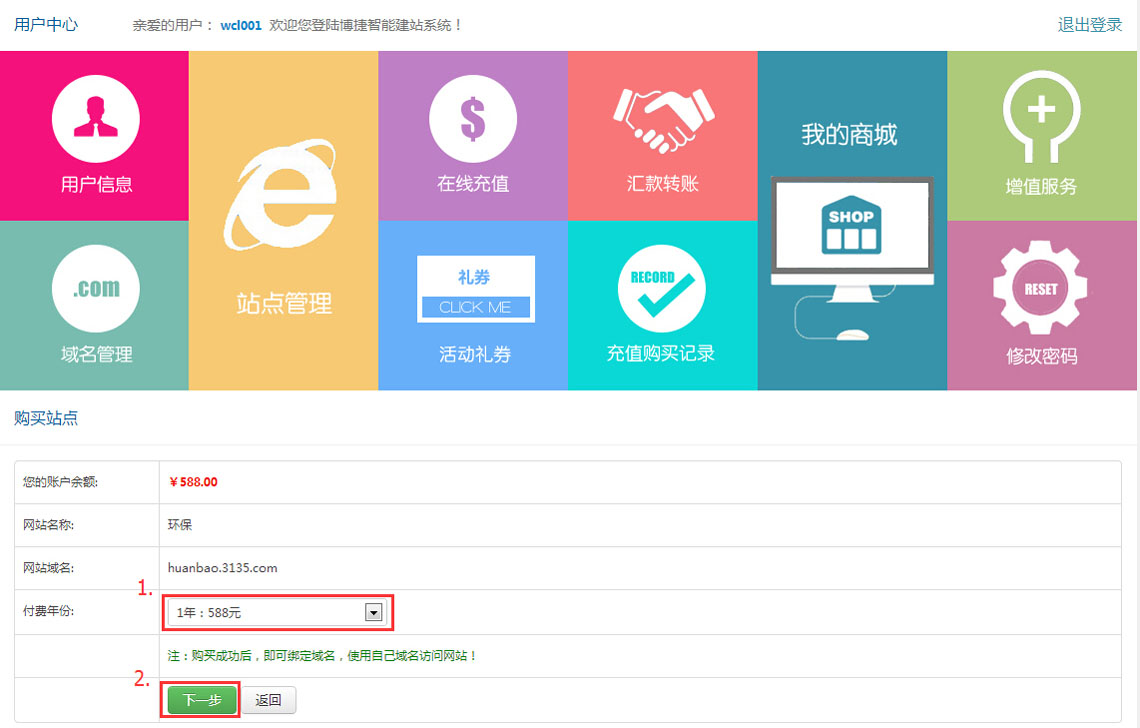
Task: Click the ¥588.00 account balance value
Action: [x=193, y=482]
